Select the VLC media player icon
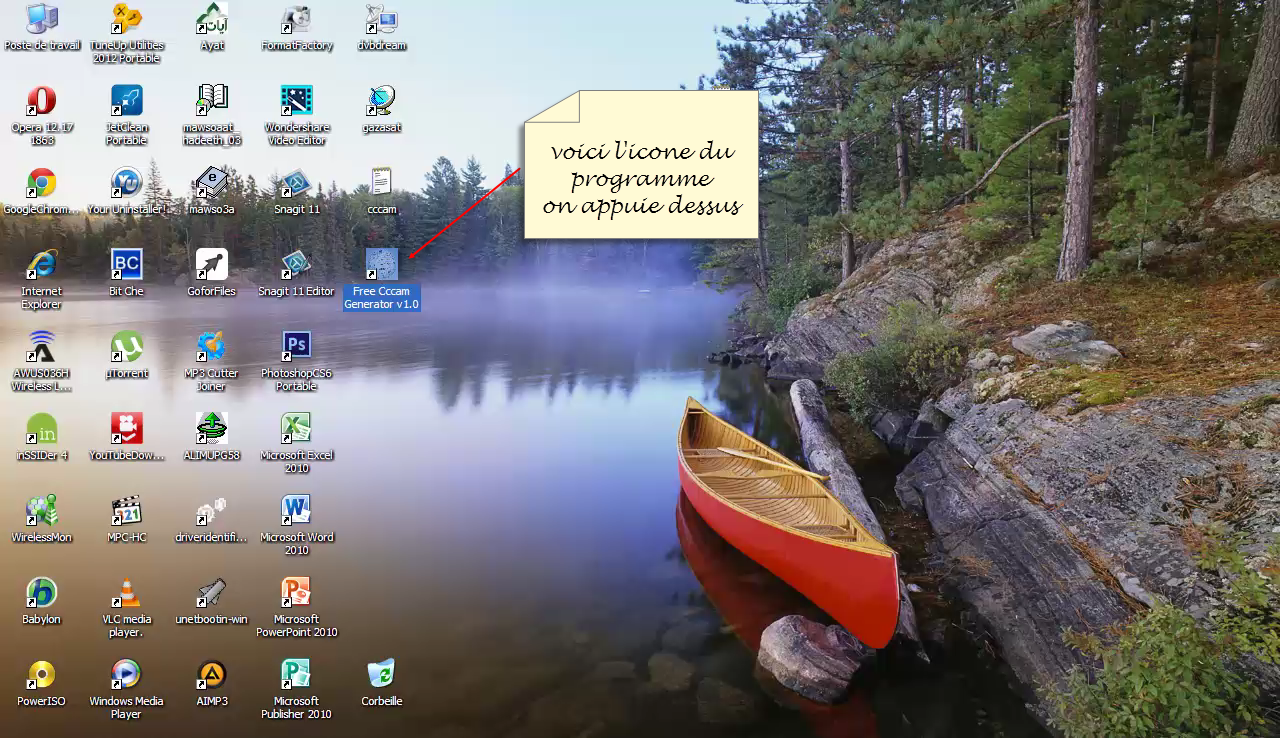This screenshot has width=1280, height=738. click(126, 594)
